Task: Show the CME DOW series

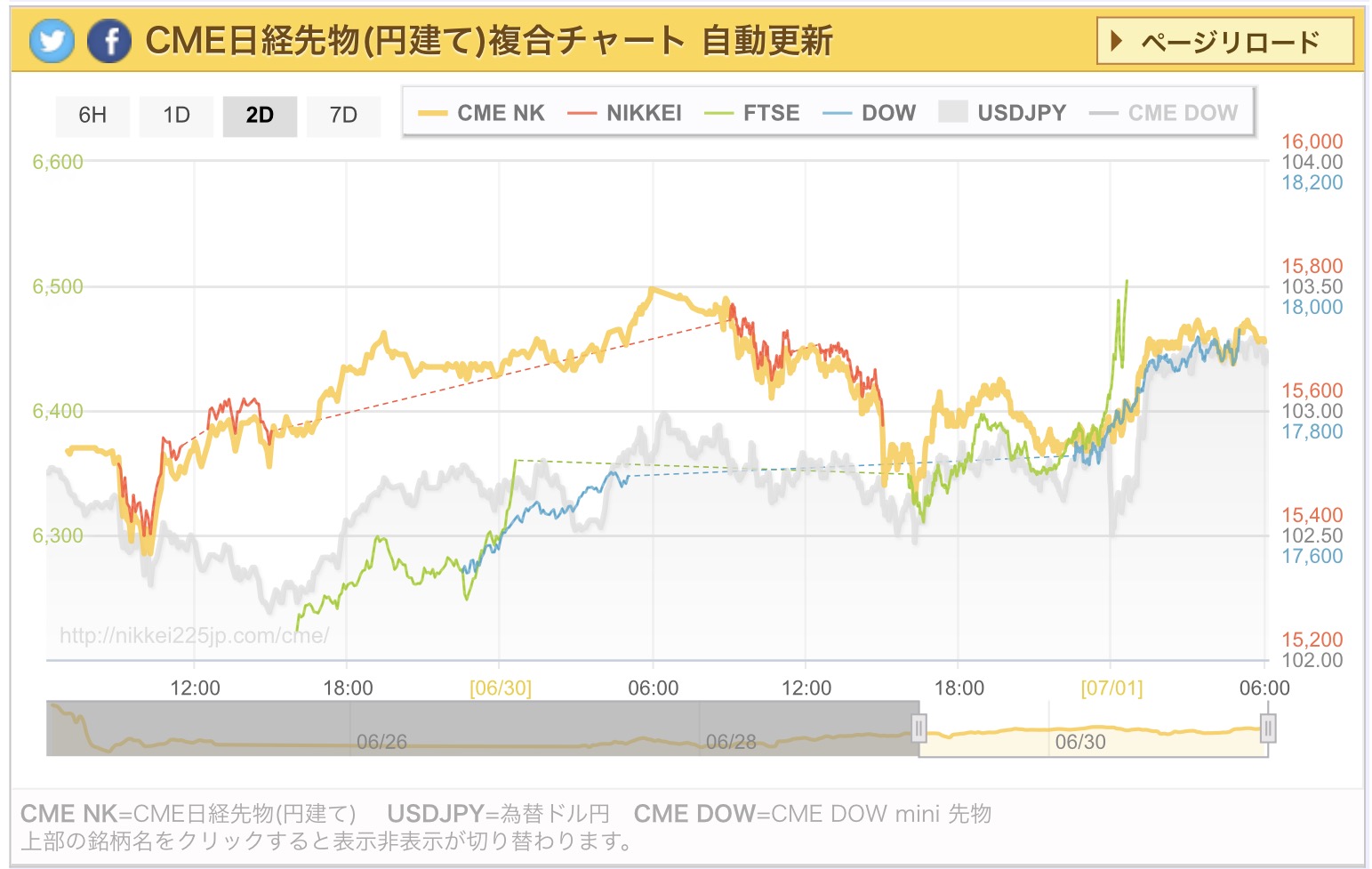Action: pyautogui.click(x=1164, y=113)
